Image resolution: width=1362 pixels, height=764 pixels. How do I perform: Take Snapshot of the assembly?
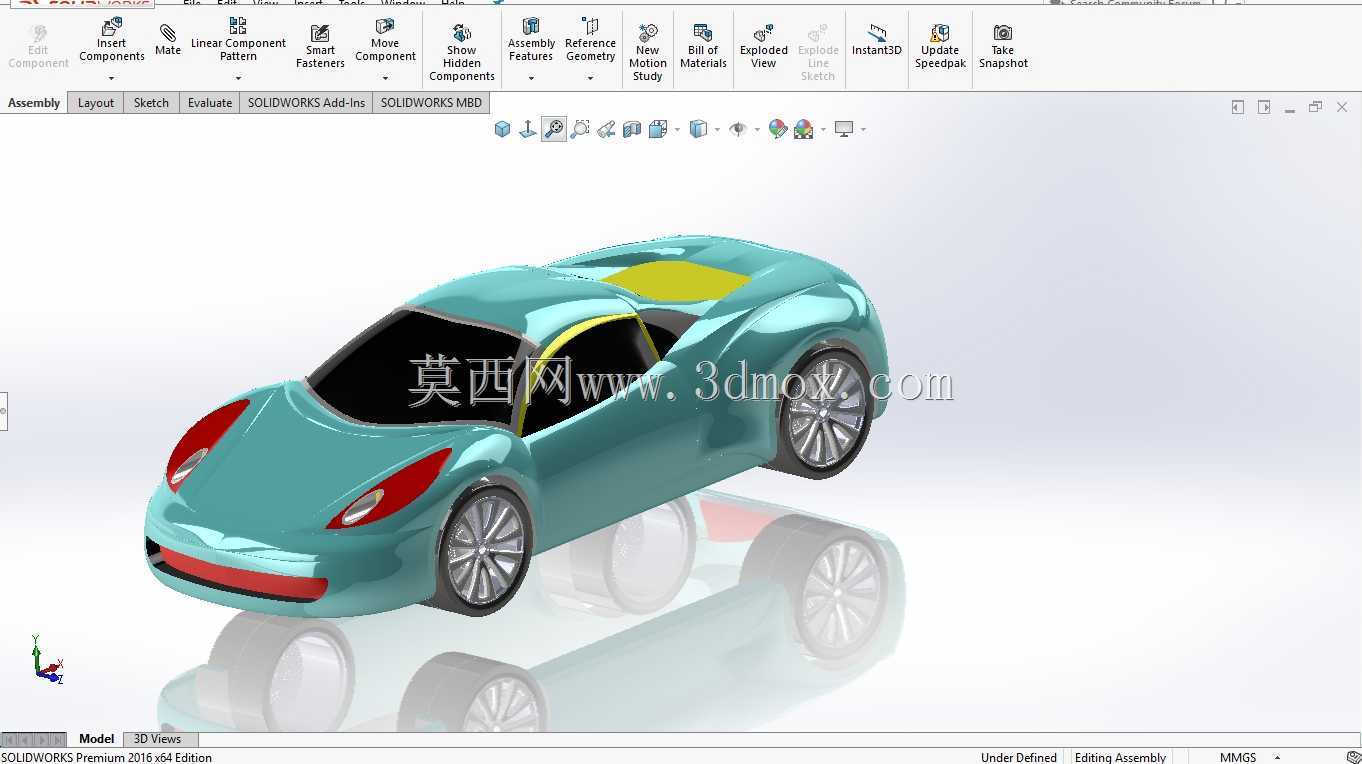coord(1003,47)
